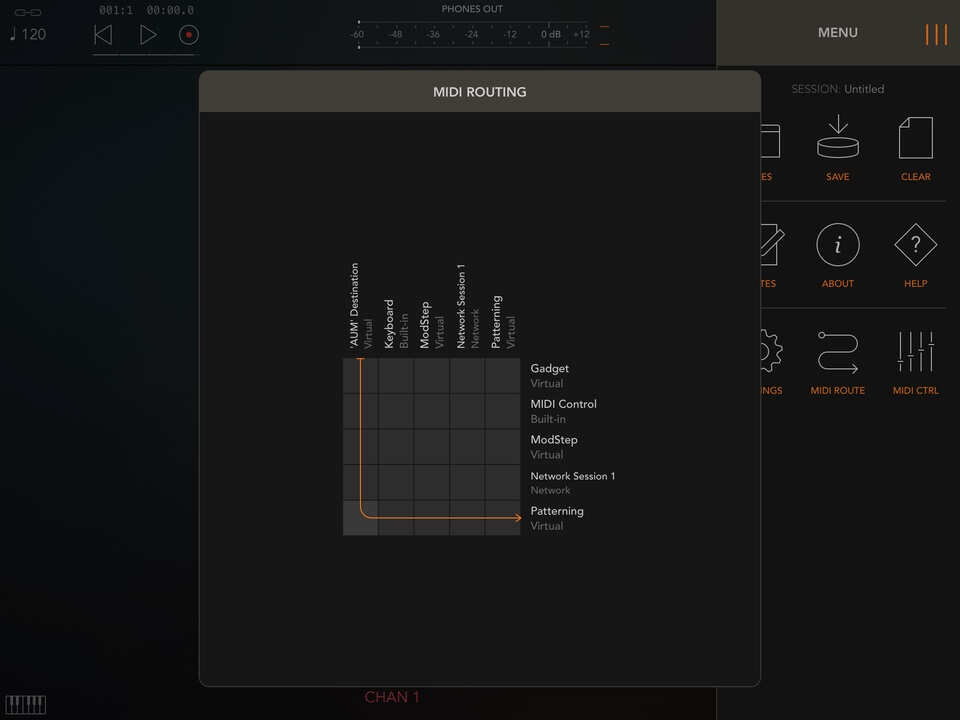Tap the CHAN 1 channel label
The image size is (960, 720).
coord(392,697)
